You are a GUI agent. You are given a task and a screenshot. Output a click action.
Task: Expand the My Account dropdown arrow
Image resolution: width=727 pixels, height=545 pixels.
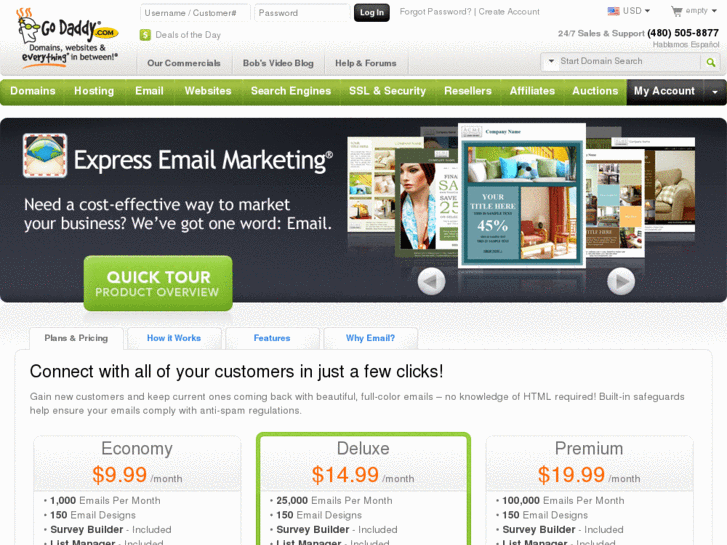pyautogui.click(x=714, y=92)
